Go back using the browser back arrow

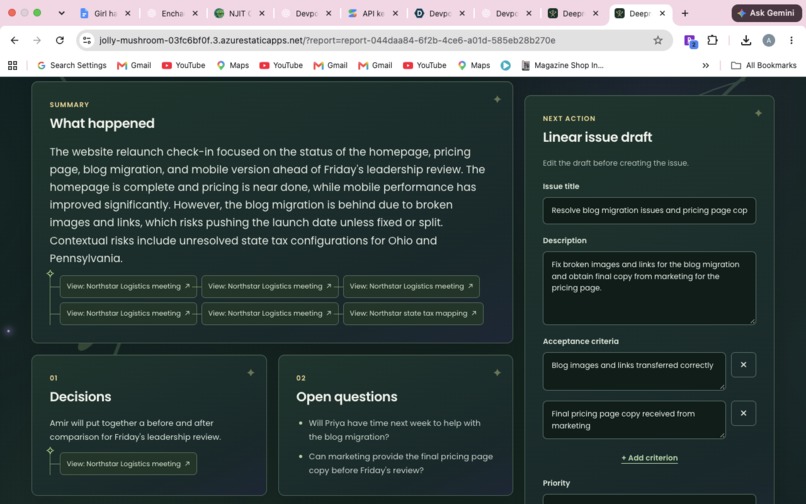(x=14, y=40)
